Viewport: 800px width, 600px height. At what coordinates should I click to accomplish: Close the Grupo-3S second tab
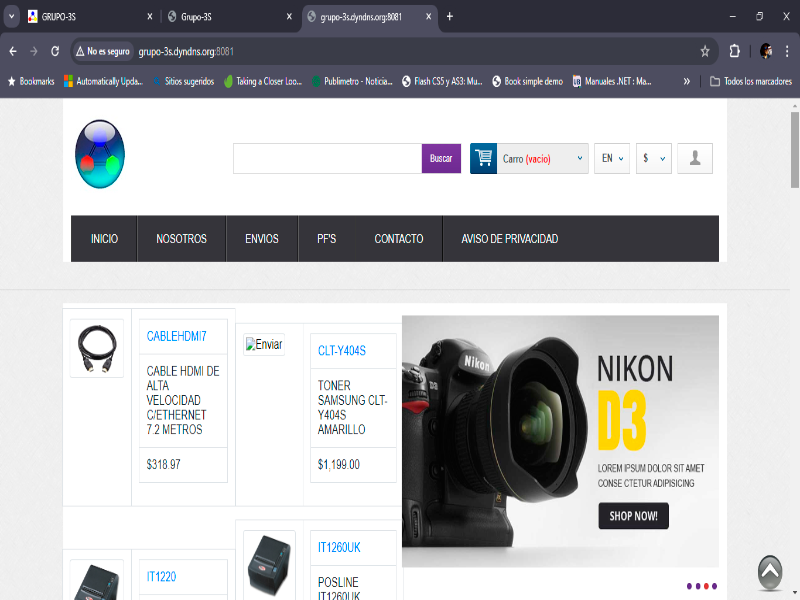(x=289, y=17)
